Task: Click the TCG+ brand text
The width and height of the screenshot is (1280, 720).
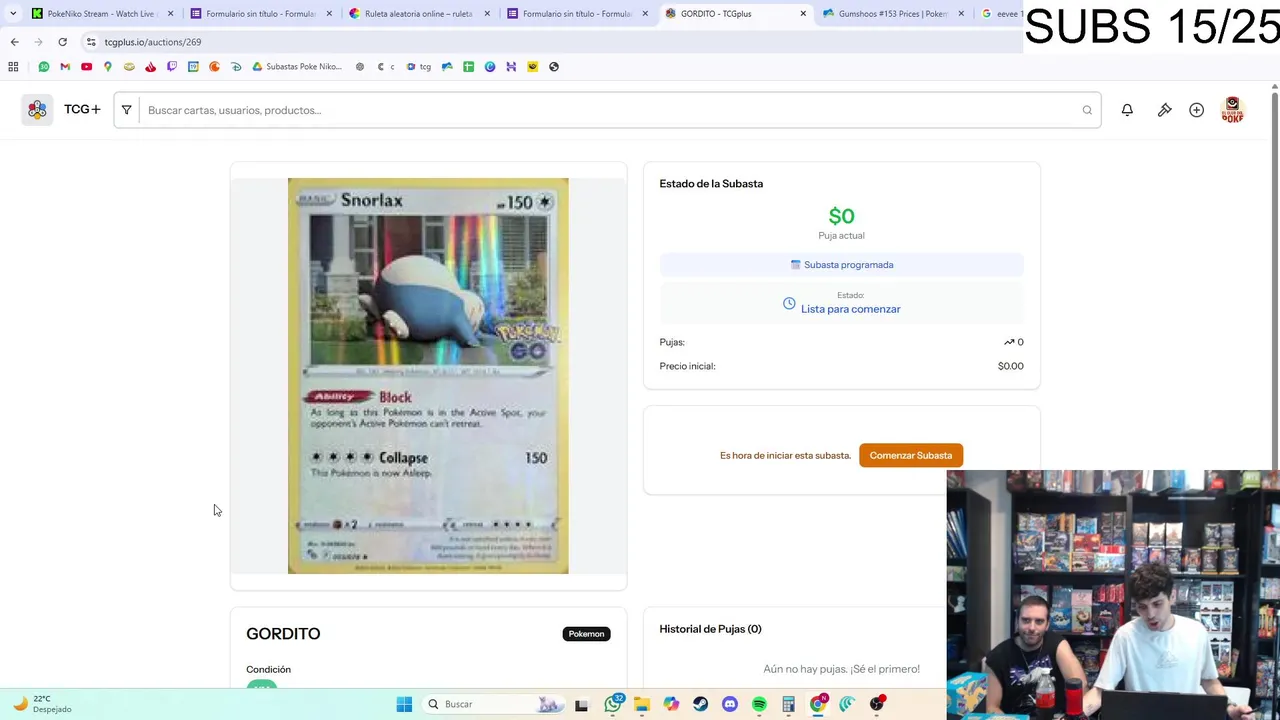Action: (82, 110)
